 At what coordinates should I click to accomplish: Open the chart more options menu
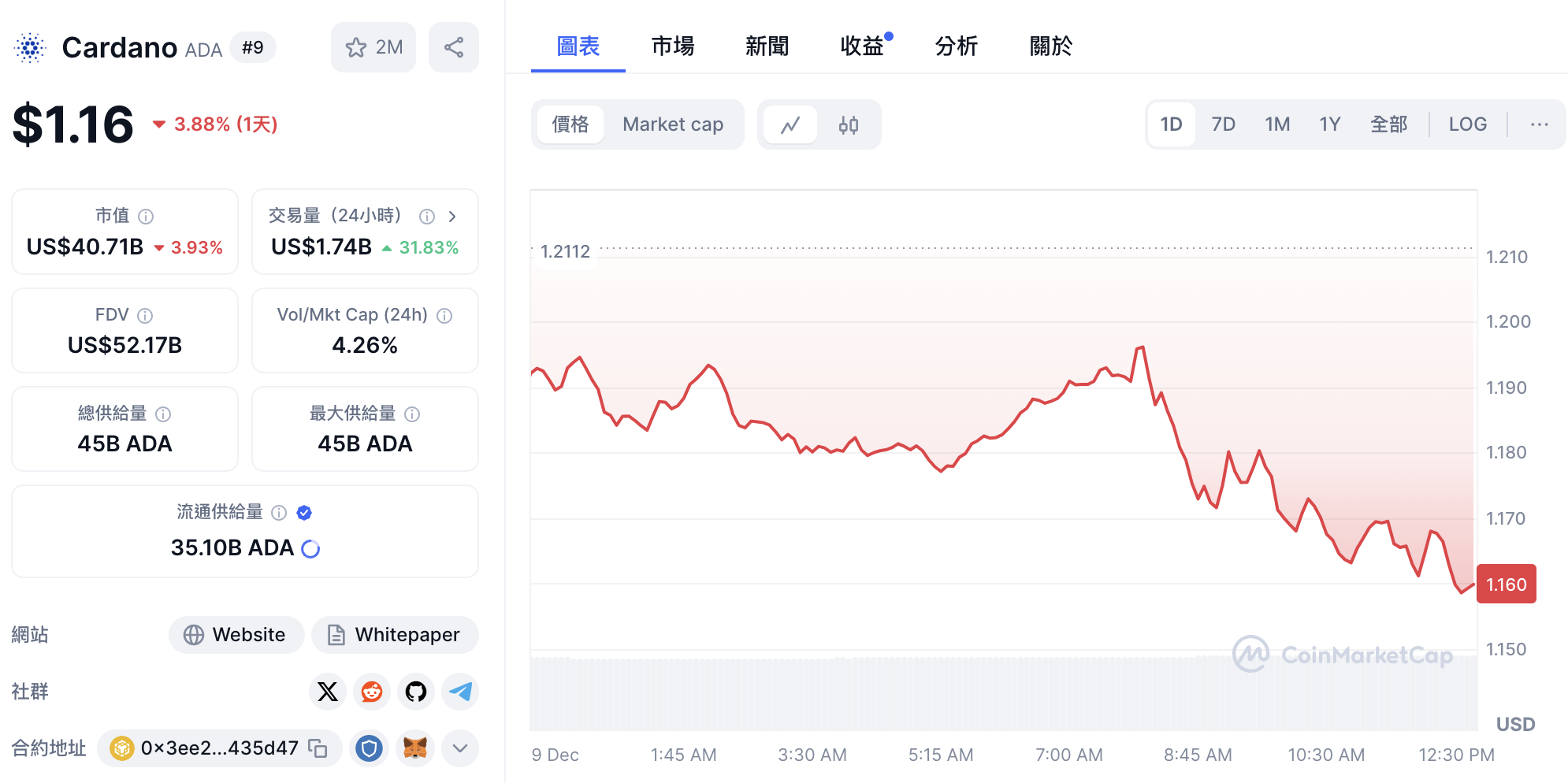pos(1539,124)
